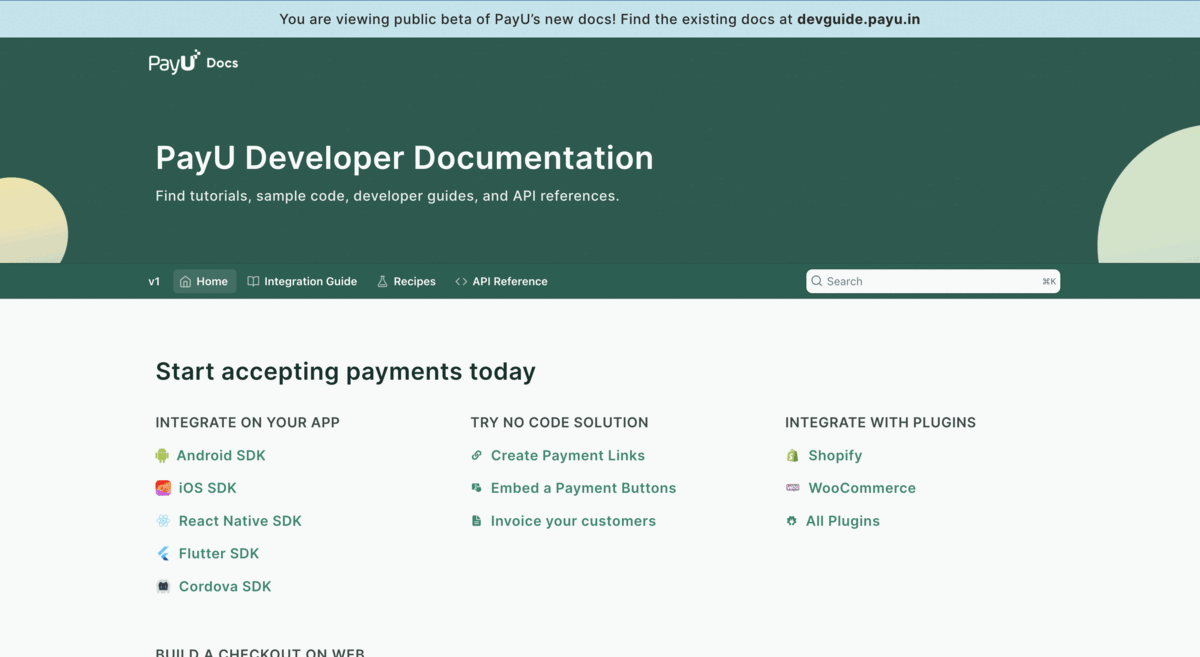Open the v1 version selector

pos(154,282)
